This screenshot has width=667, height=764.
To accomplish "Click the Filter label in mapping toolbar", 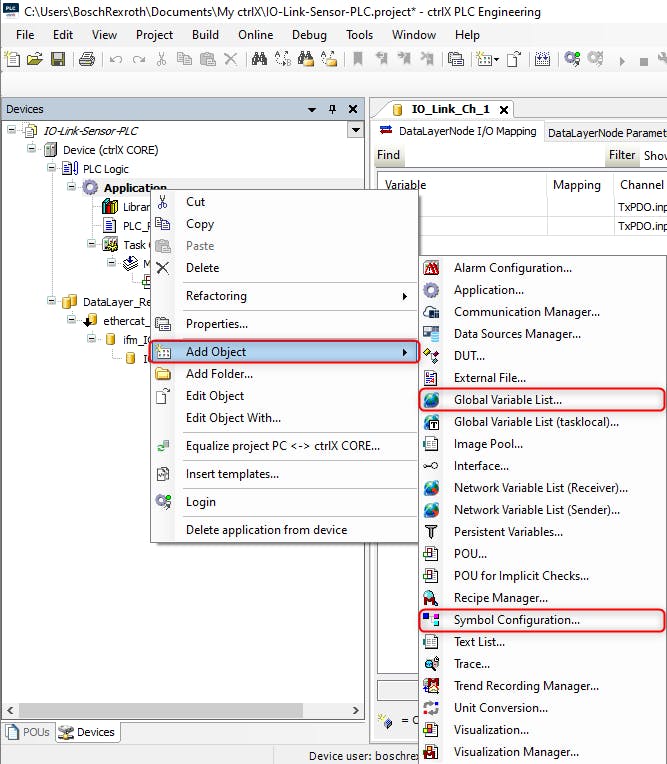I will pos(622,155).
